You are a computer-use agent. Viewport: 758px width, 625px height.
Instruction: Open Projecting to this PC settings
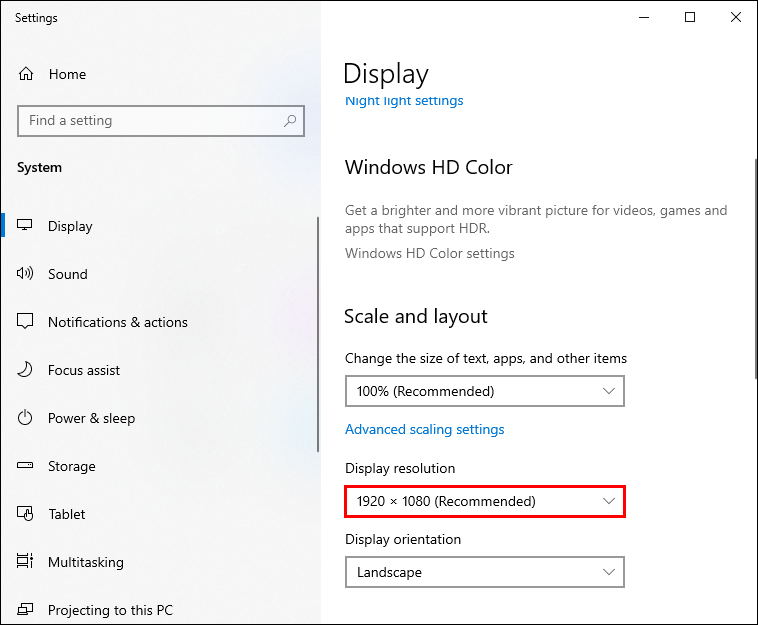click(112, 610)
